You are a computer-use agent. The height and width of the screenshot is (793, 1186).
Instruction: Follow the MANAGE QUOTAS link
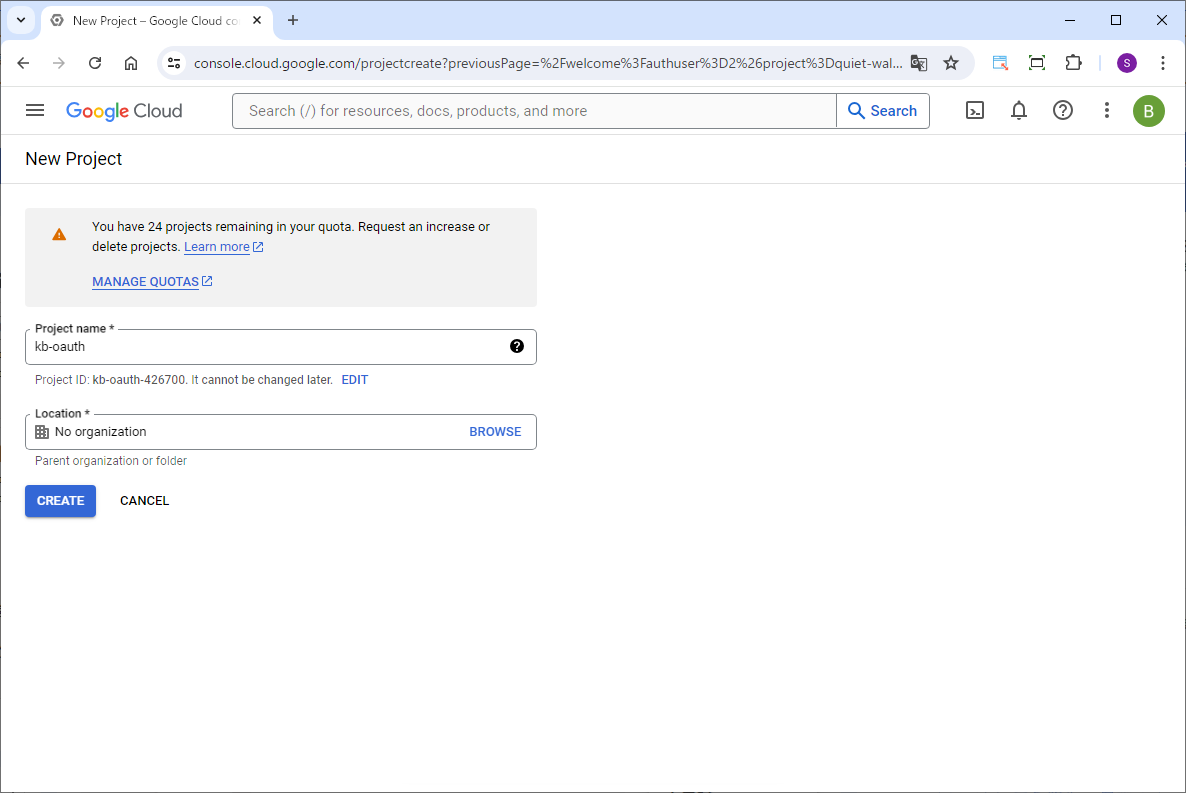pyautogui.click(x=146, y=282)
